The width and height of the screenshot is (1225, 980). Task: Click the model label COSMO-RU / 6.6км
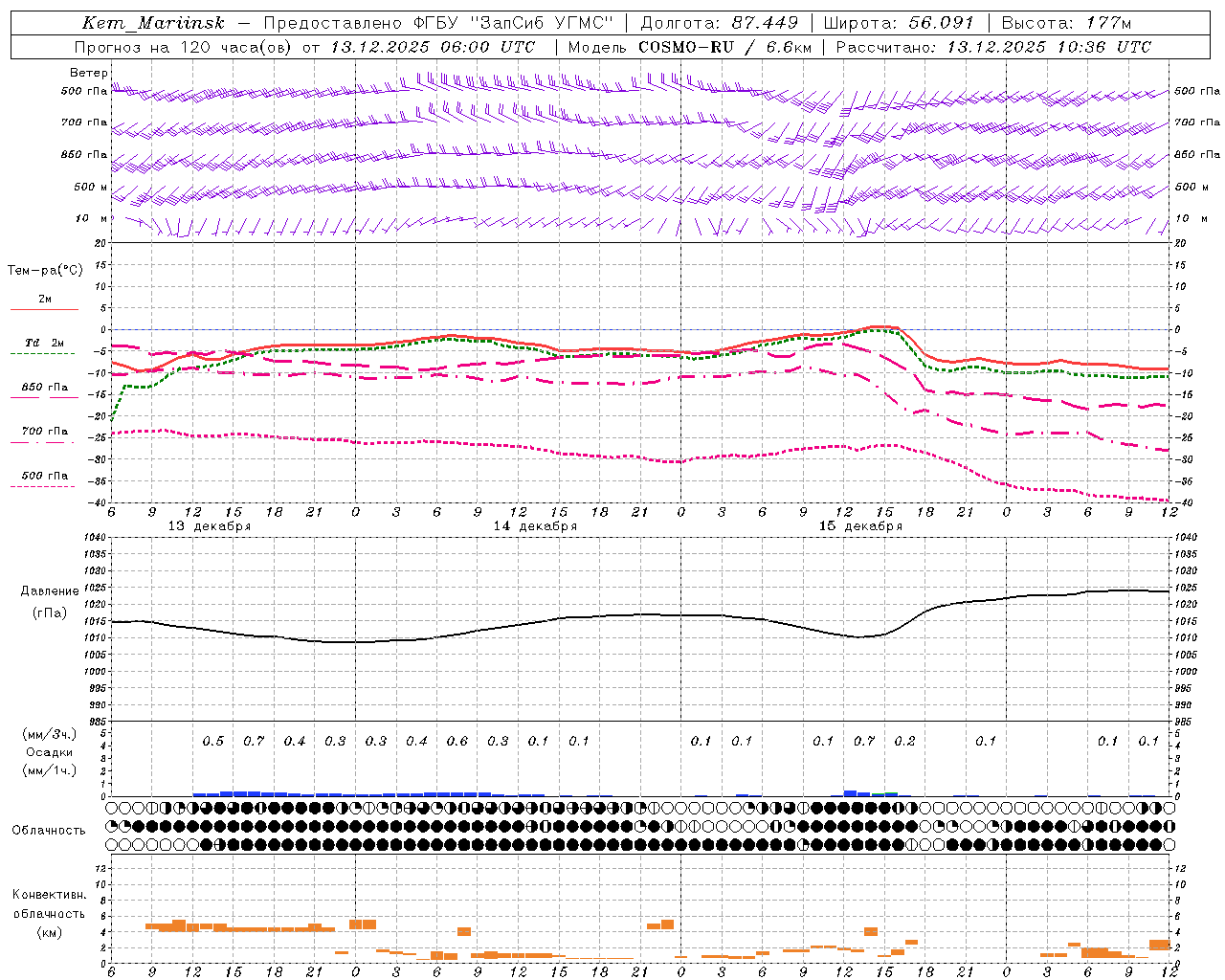pos(726,47)
